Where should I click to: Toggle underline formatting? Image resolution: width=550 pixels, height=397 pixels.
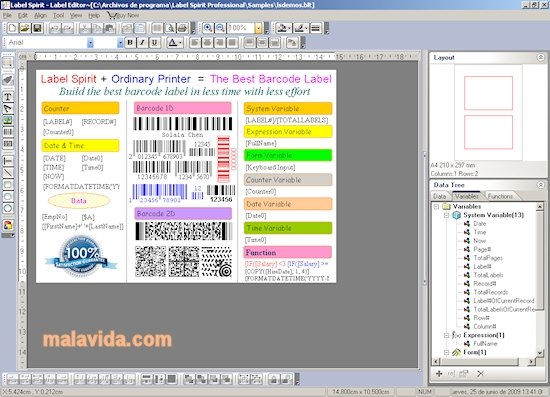click(154, 43)
